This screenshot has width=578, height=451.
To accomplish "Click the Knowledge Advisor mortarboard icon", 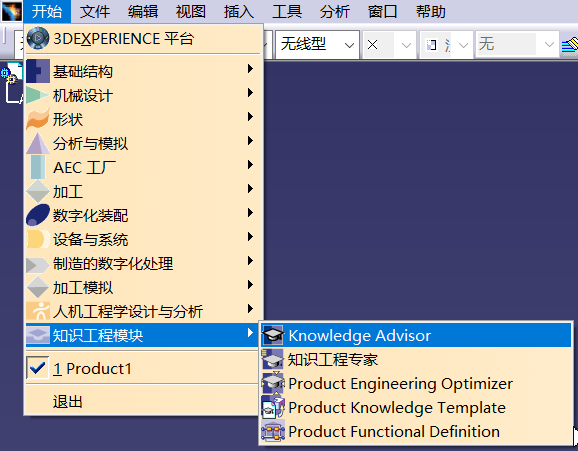I will point(273,335).
